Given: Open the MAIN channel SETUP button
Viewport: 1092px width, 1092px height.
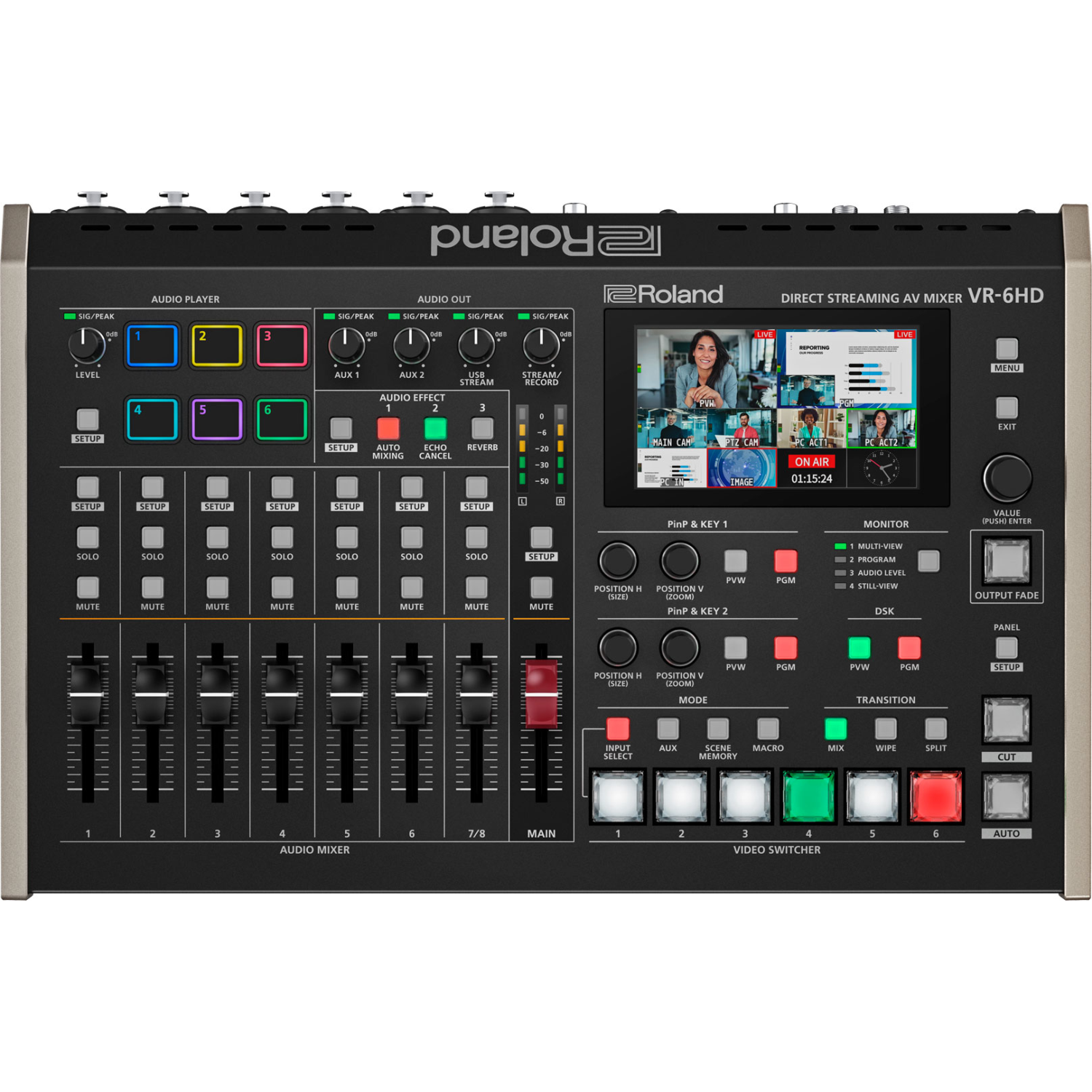Looking at the screenshot, I should (x=541, y=537).
